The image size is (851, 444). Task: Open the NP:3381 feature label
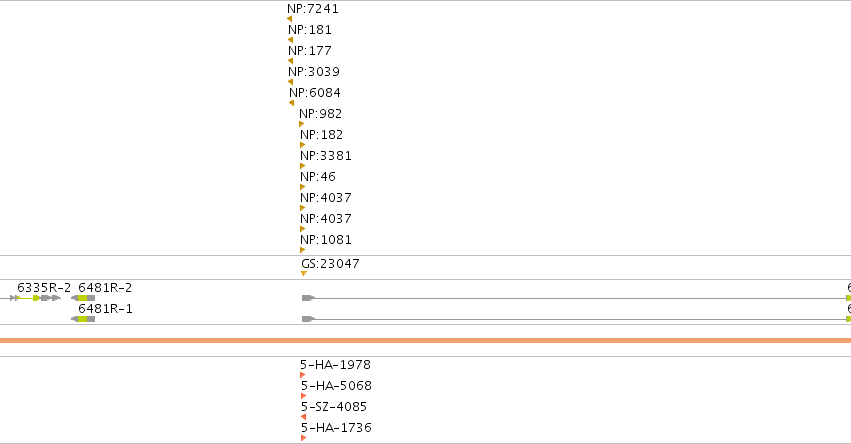(326, 156)
